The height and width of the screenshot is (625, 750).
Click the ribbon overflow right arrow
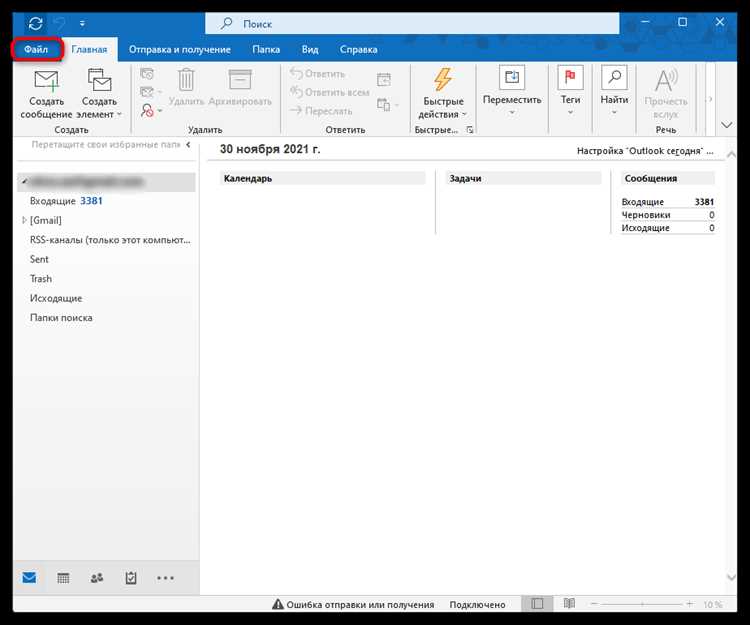[710, 99]
